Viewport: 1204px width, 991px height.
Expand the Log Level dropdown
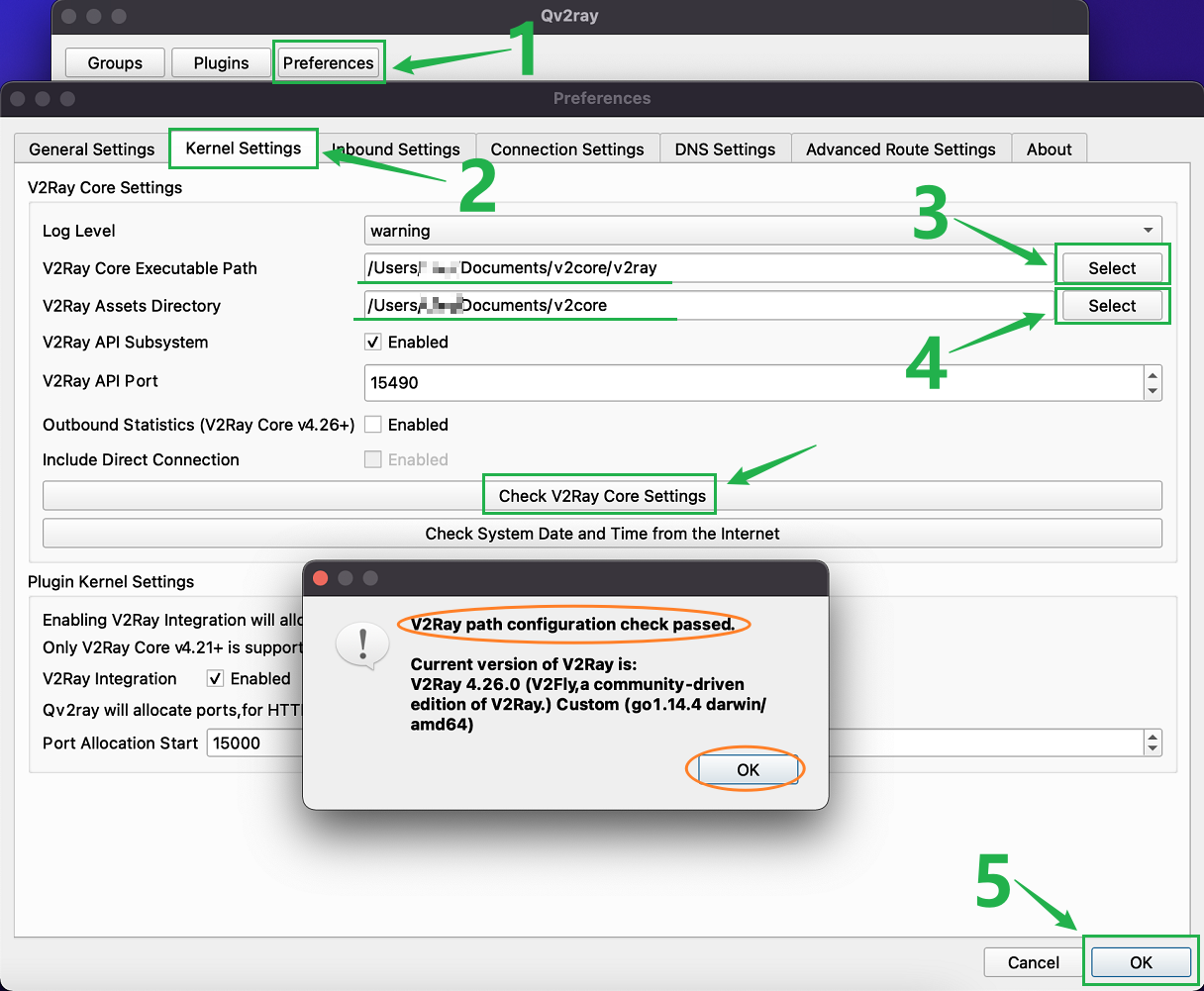click(x=762, y=231)
